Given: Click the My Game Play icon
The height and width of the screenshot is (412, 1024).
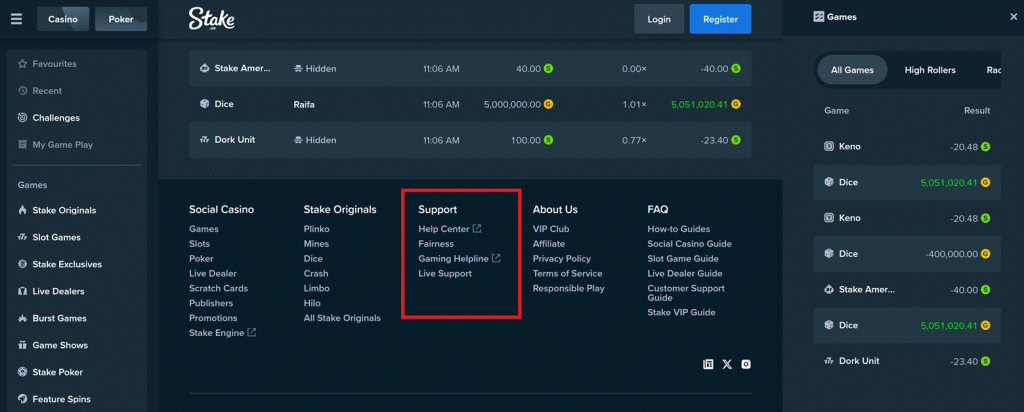Looking at the screenshot, I should pos(23,145).
